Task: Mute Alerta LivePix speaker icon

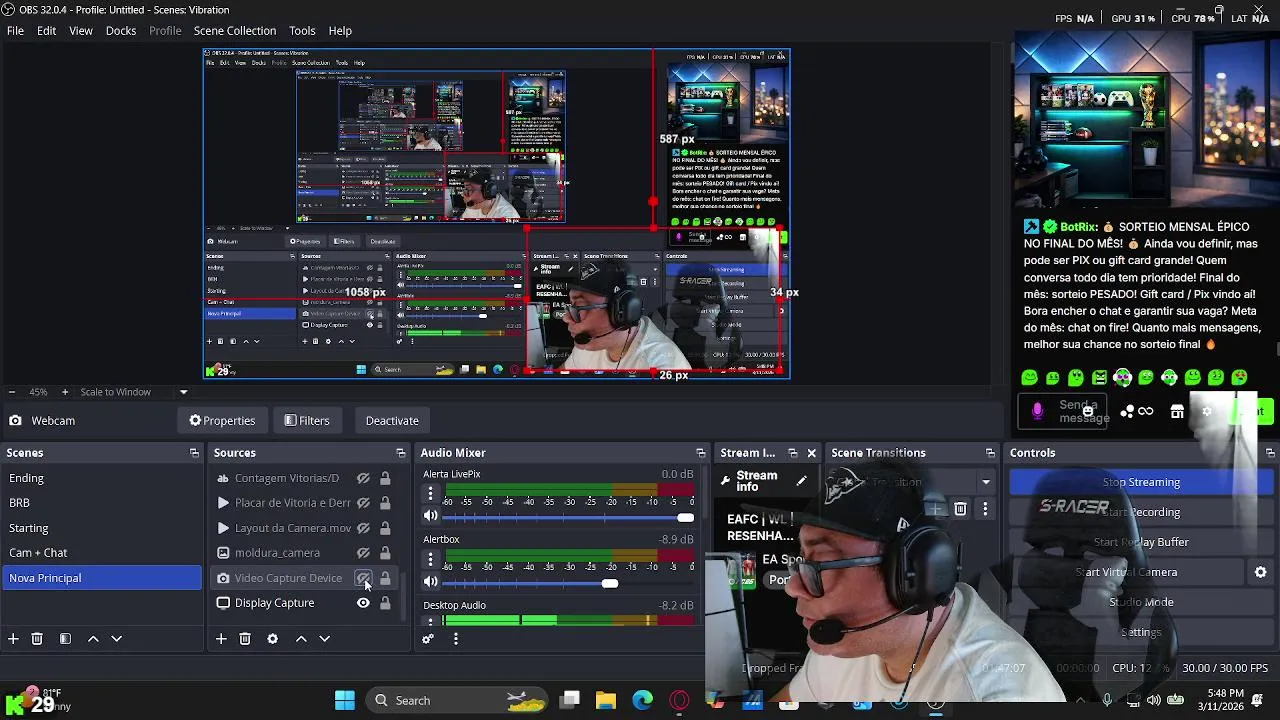Action: tap(431, 516)
